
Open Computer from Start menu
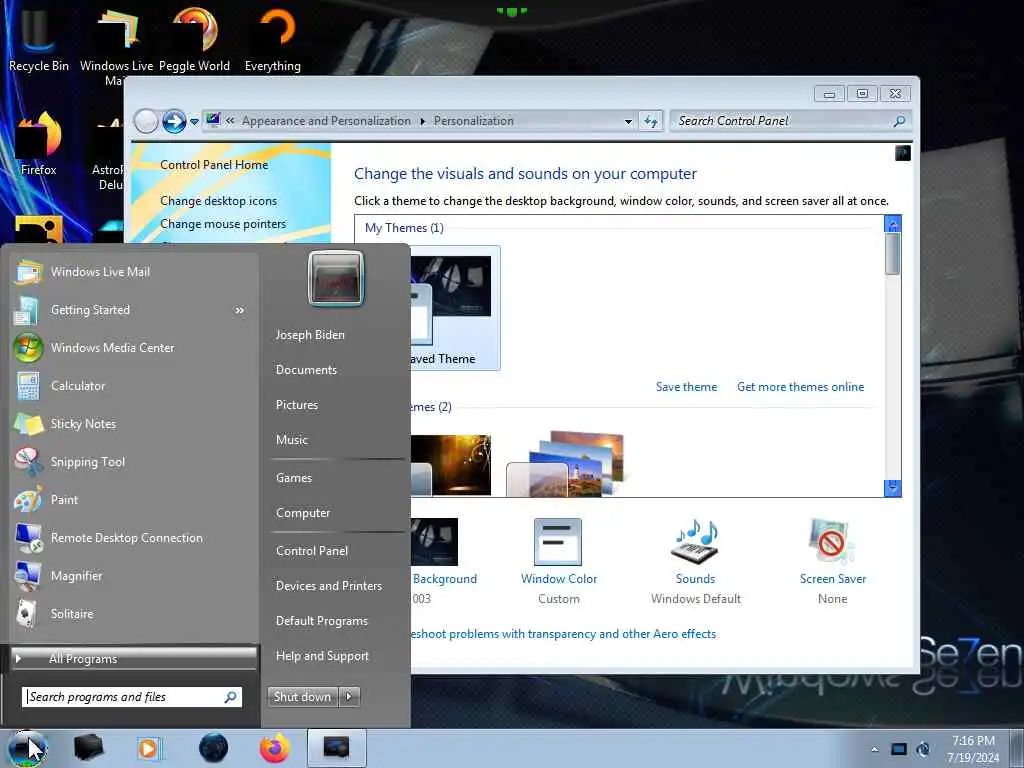tap(302, 513)
